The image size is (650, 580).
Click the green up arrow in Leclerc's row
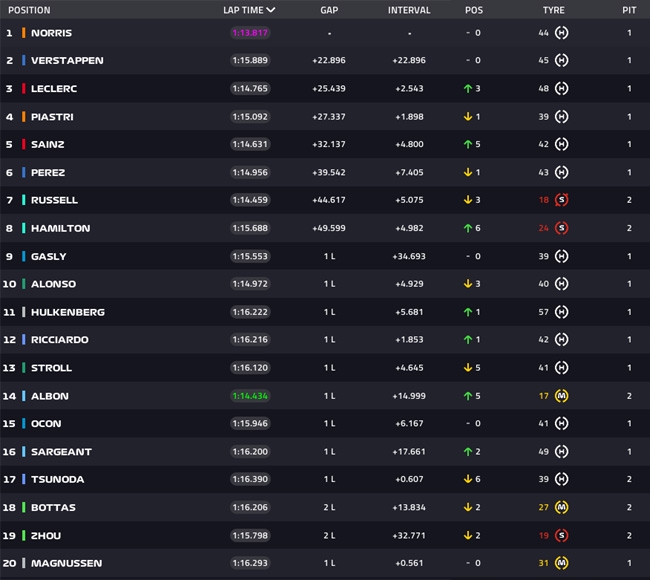coord(468,88)
